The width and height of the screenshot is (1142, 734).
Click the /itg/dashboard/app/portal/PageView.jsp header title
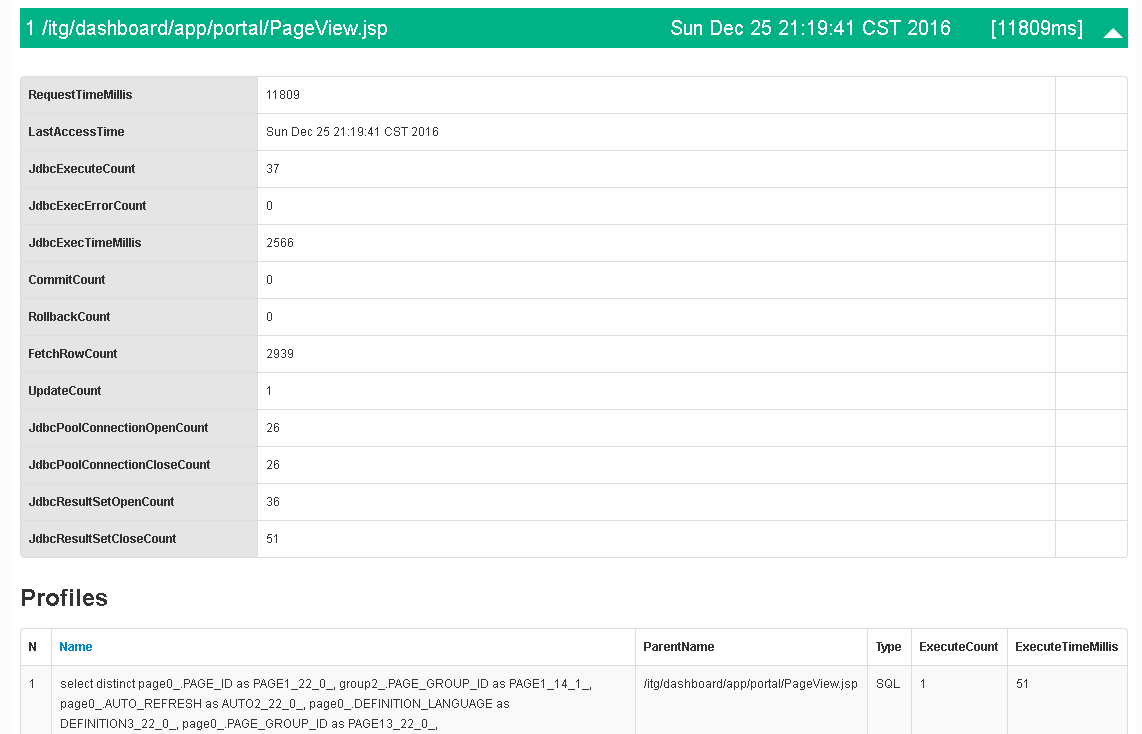207,29
